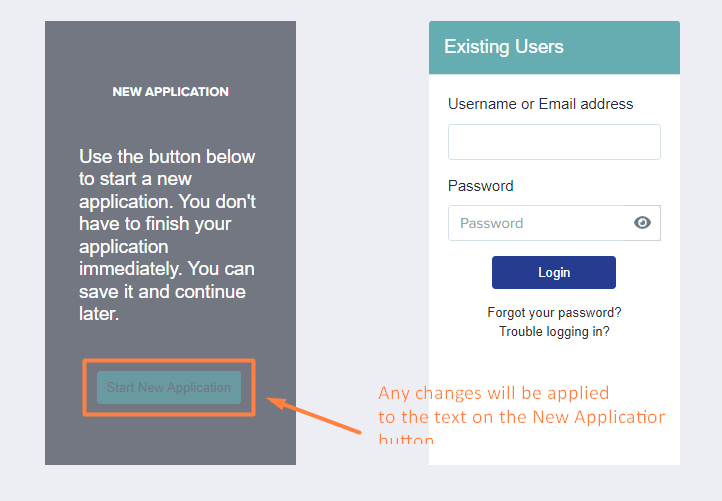Click the Username or Email address label
Image resolution: width=722 pixels, height=501 pixels.
pyautogui.click(x=541, y=104)
